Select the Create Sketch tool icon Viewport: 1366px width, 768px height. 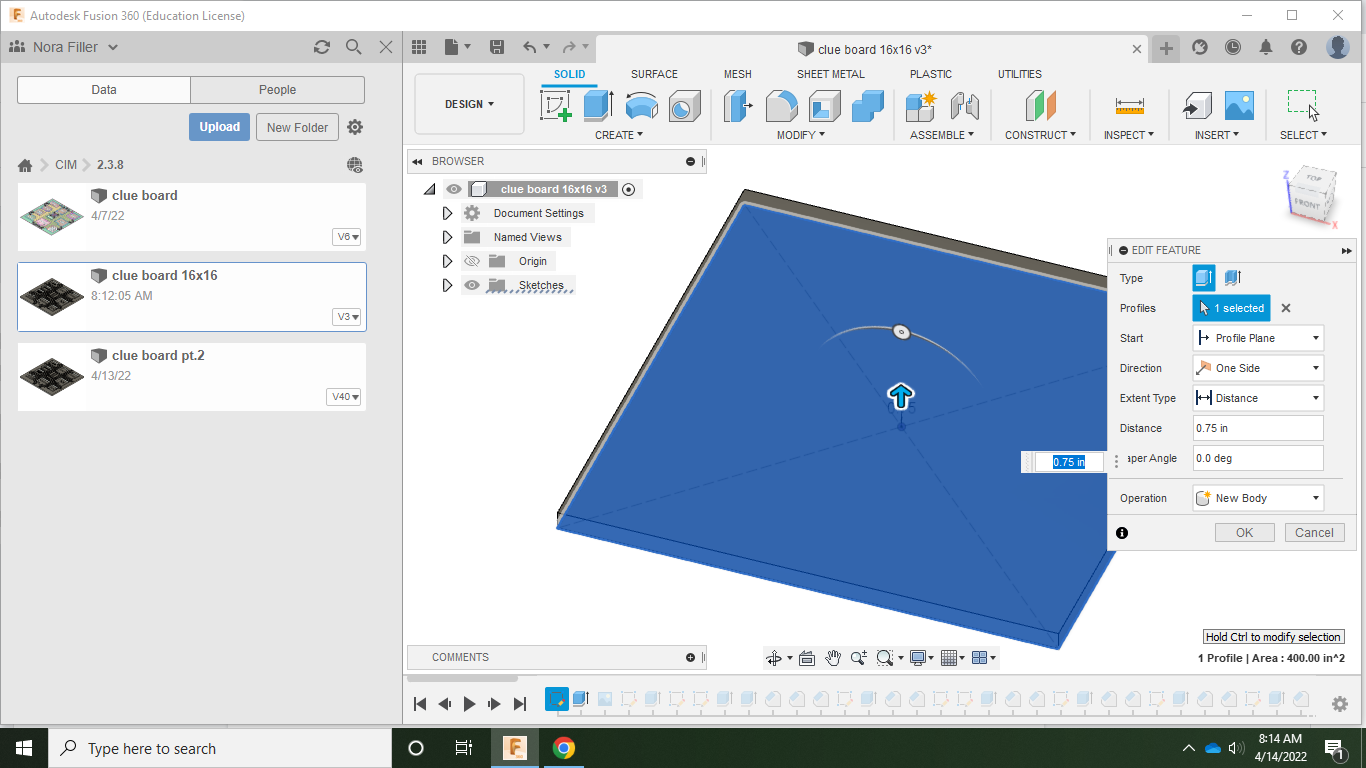[555, 106]
